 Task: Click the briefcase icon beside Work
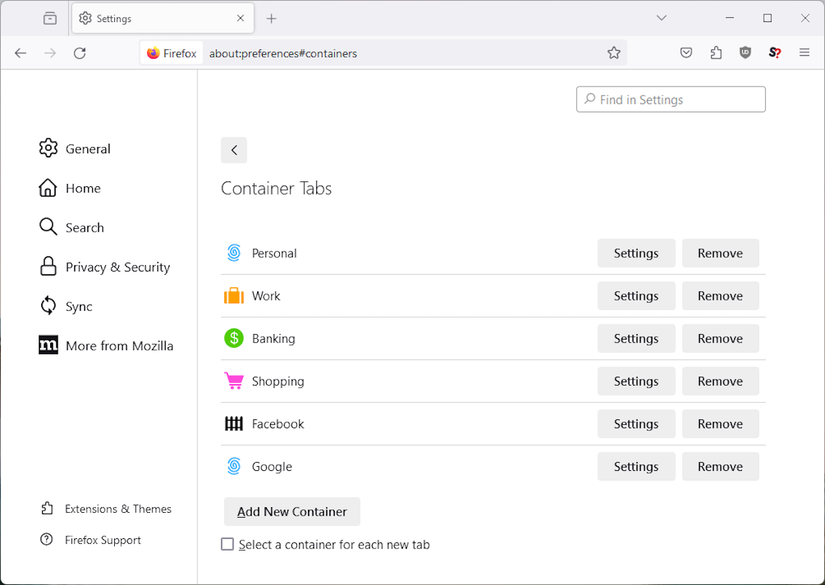click(233, 295)
